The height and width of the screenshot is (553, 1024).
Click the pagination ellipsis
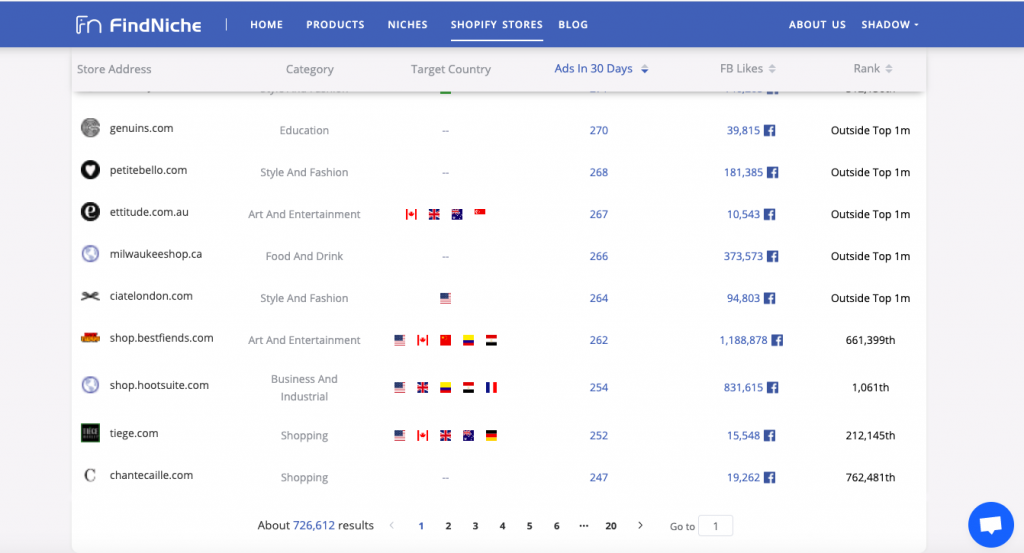(584, 526)
